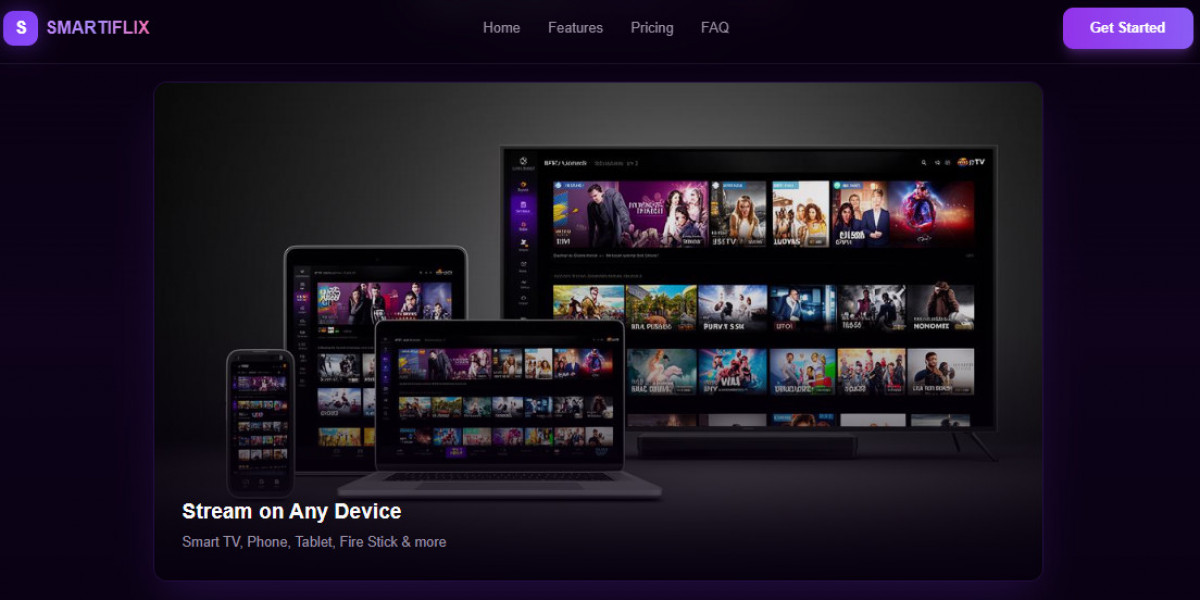Click the smartphone in the device image
Viewport: 1200px width, 600px height.
[x=260, y=420]
